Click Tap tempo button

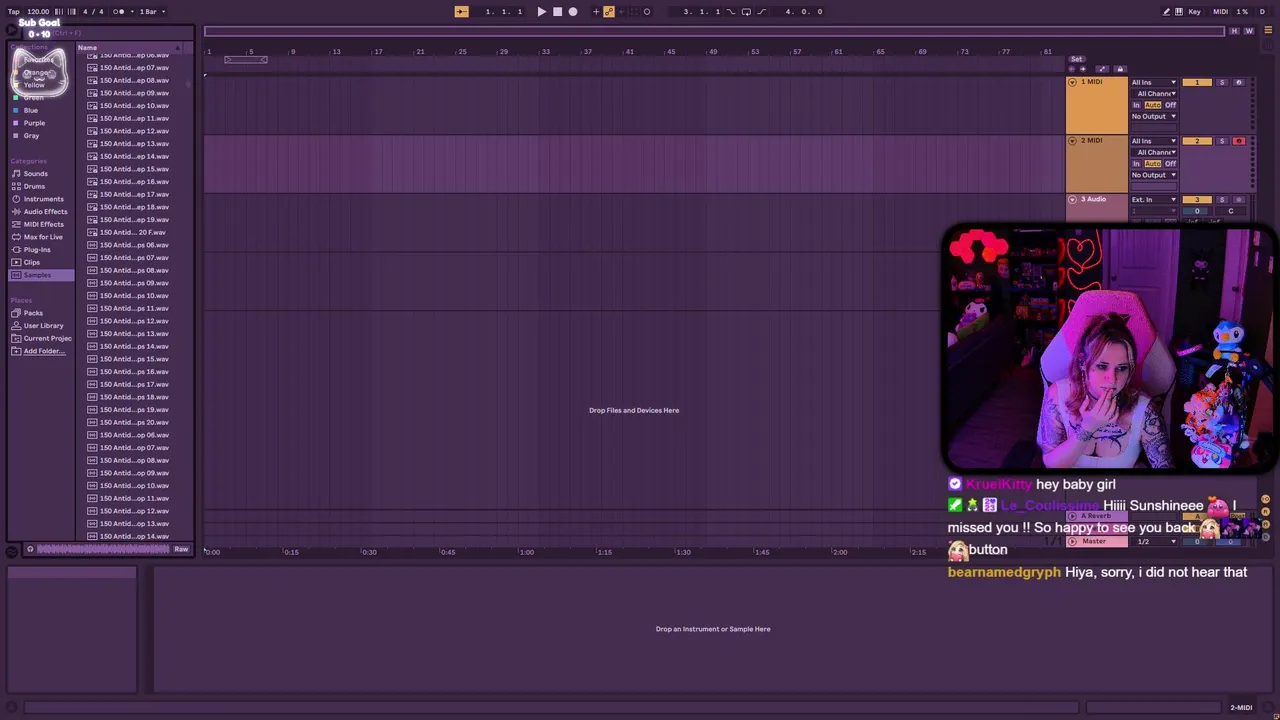click(14, 12)
